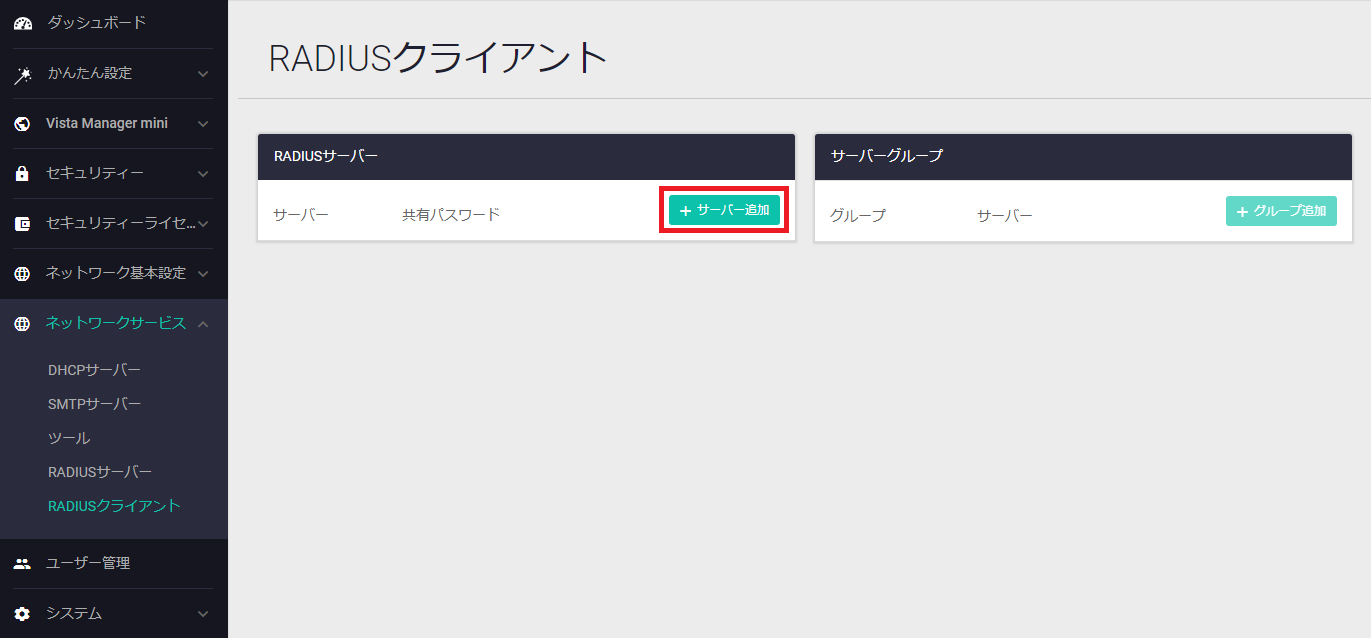The image size is (1371, 638).
Task: Open the RADIUSサーバー submenu page
Action: point(100,472)
